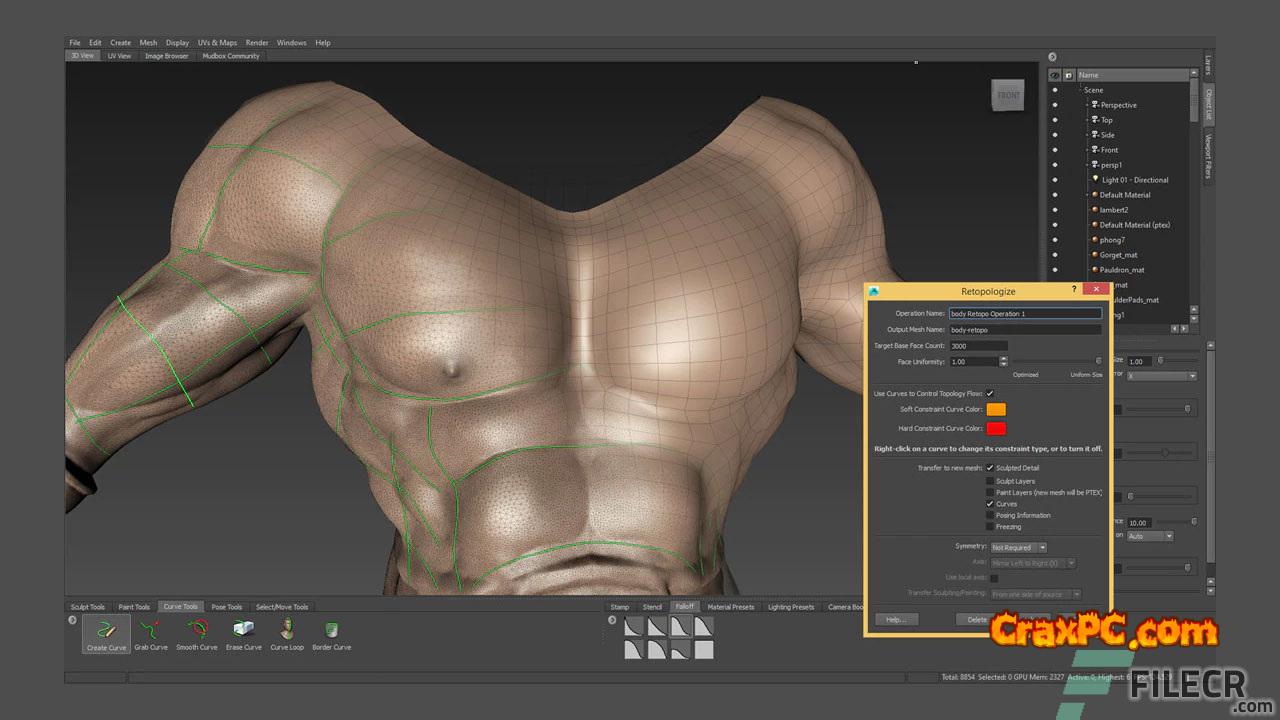Click the Light 01 - Directional bulb icon
This screenshot has width=1280, height=720.
[1095, 180]
